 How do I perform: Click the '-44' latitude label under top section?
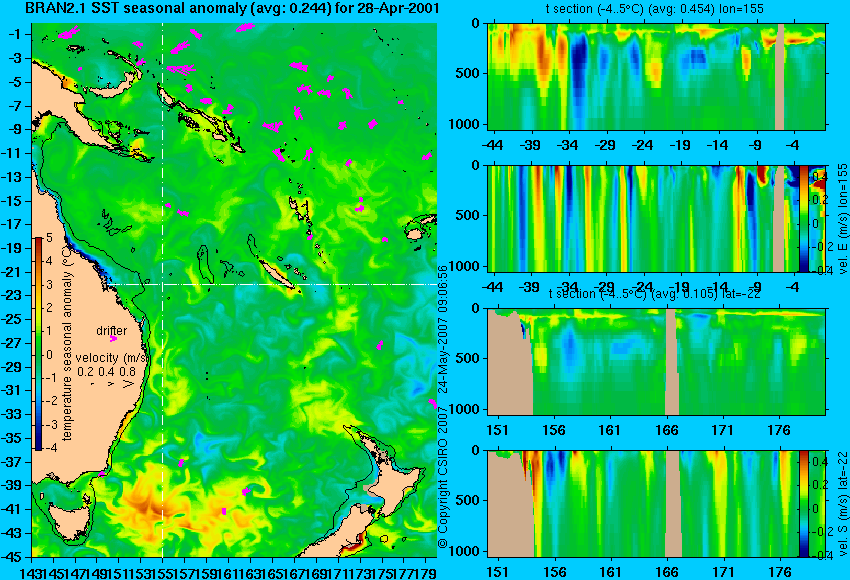[492, 145]
